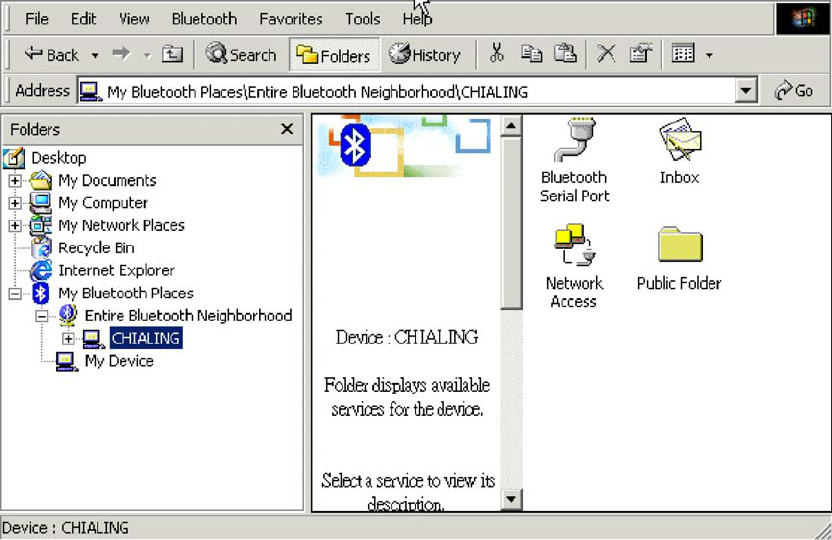Image resolution: width=832 pixels, height=540 pixels.
Task: Open the Public Folder icon
Action: click(679, 259)
